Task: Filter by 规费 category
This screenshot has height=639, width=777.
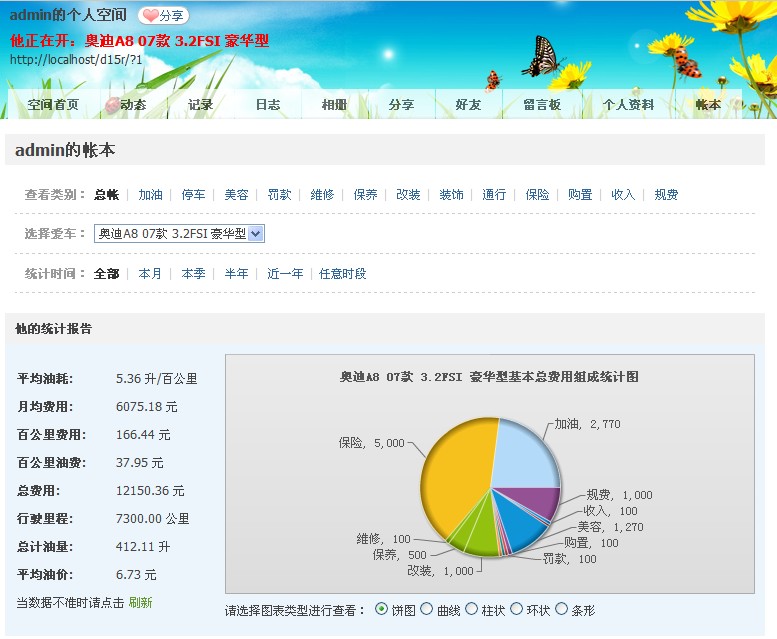Action: pyautogui.click(x=666, y=195)
